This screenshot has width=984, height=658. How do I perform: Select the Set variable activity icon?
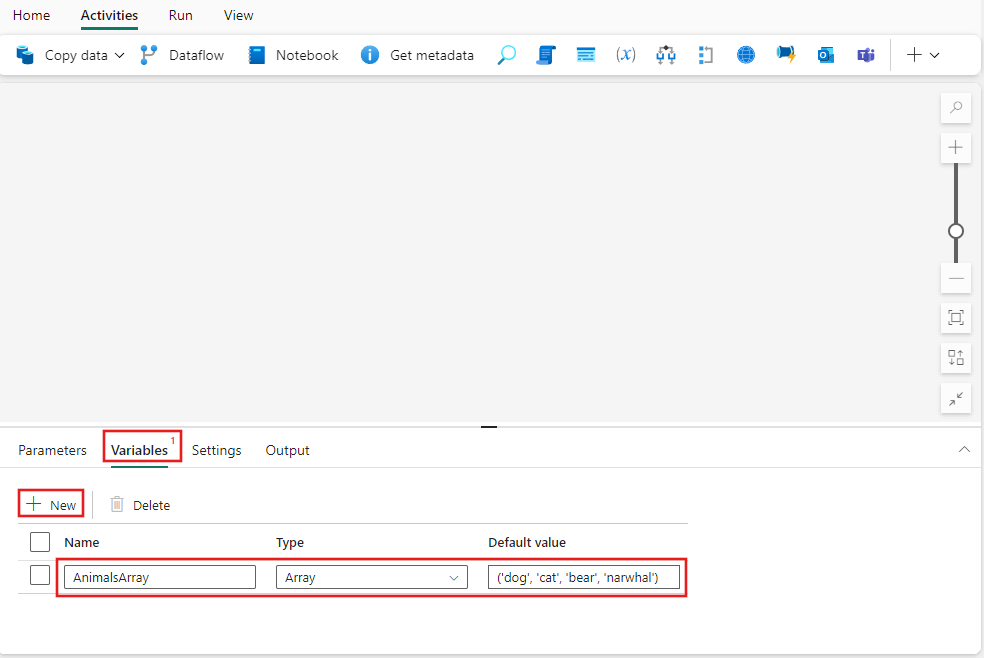coord(626,55)
